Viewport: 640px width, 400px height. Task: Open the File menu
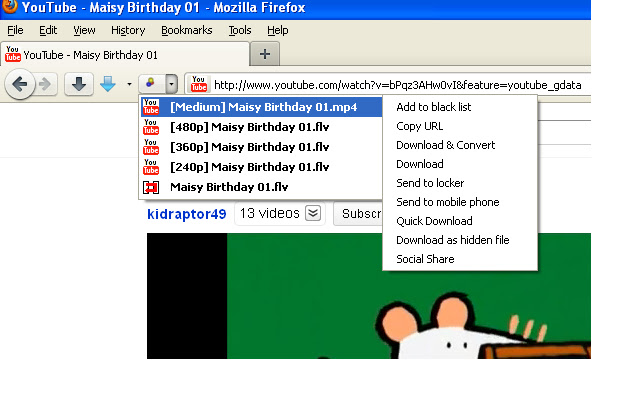[x=15, y=30]
